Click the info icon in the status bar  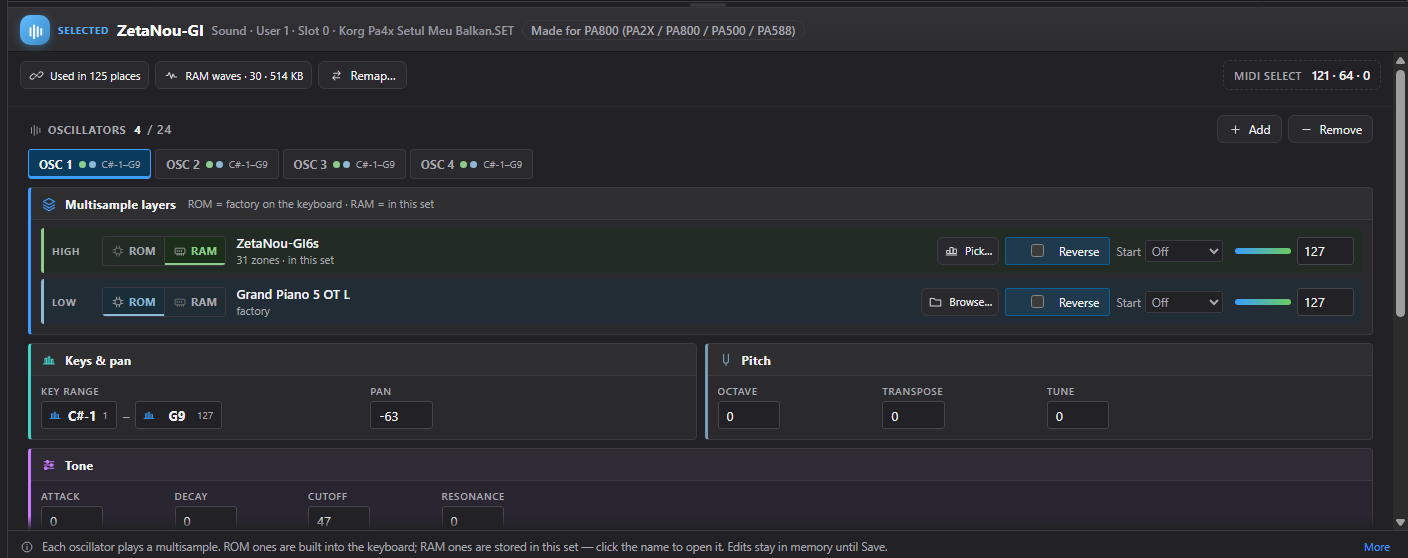[x=27, y=547]
